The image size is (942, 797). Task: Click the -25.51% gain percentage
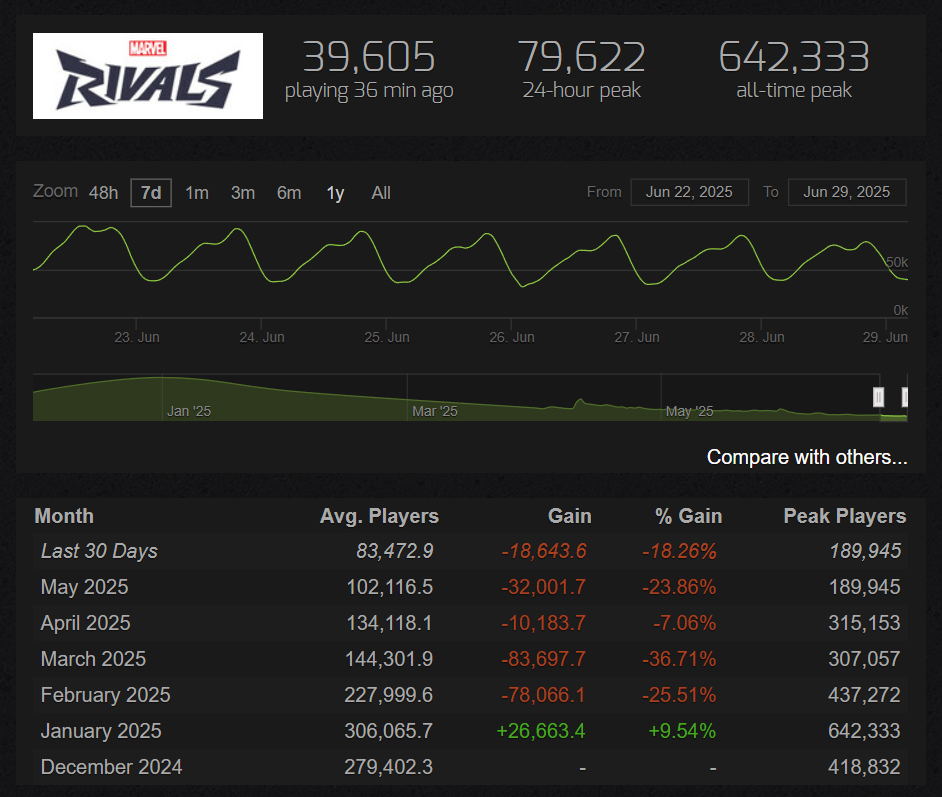(x=679, y=695)
